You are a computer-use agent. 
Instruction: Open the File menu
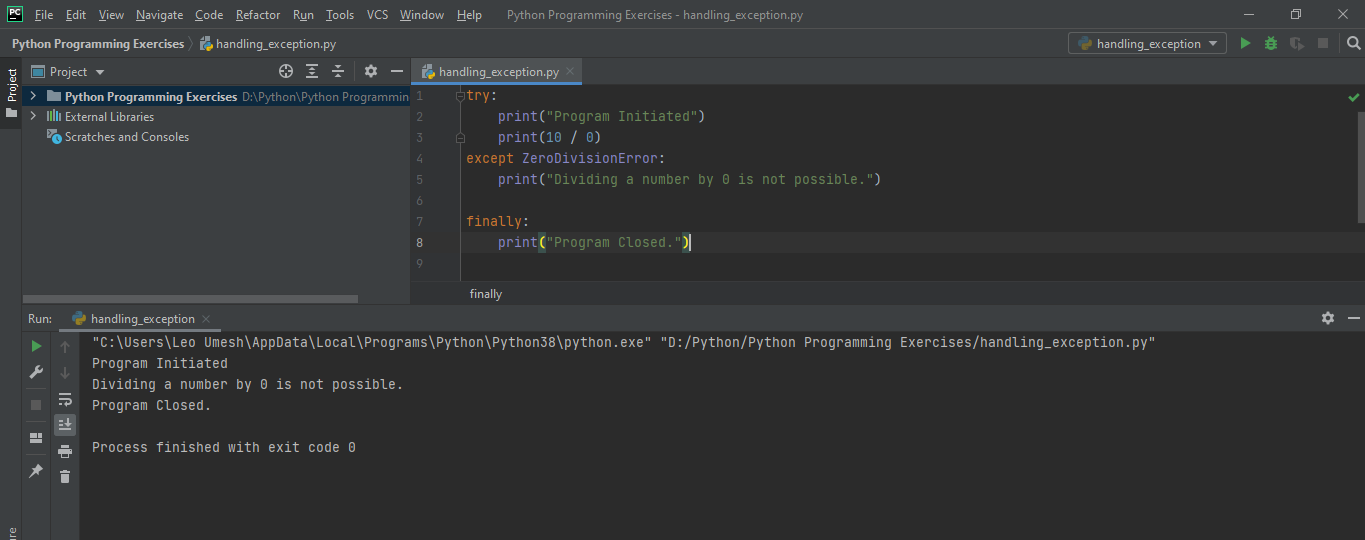[44, 15]
